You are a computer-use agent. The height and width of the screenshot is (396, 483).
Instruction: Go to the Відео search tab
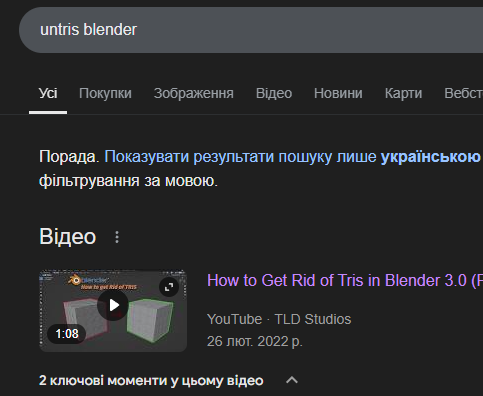click(x=274, y=93)
